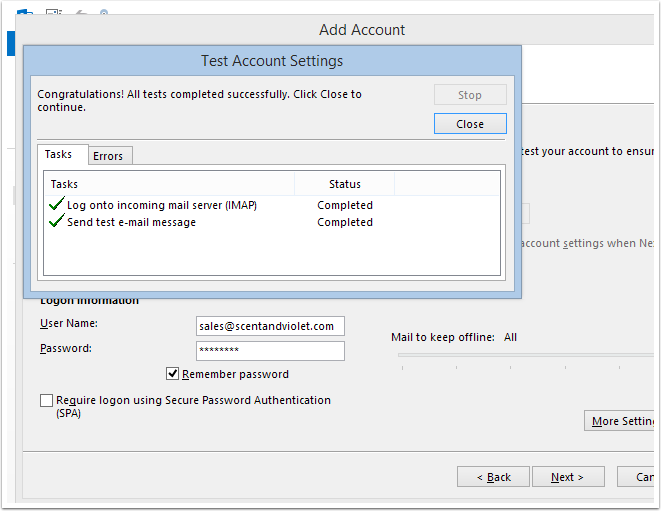This screenshot has height=511, width=661.
Task: Click the Status column header
Action: point(344,184)
